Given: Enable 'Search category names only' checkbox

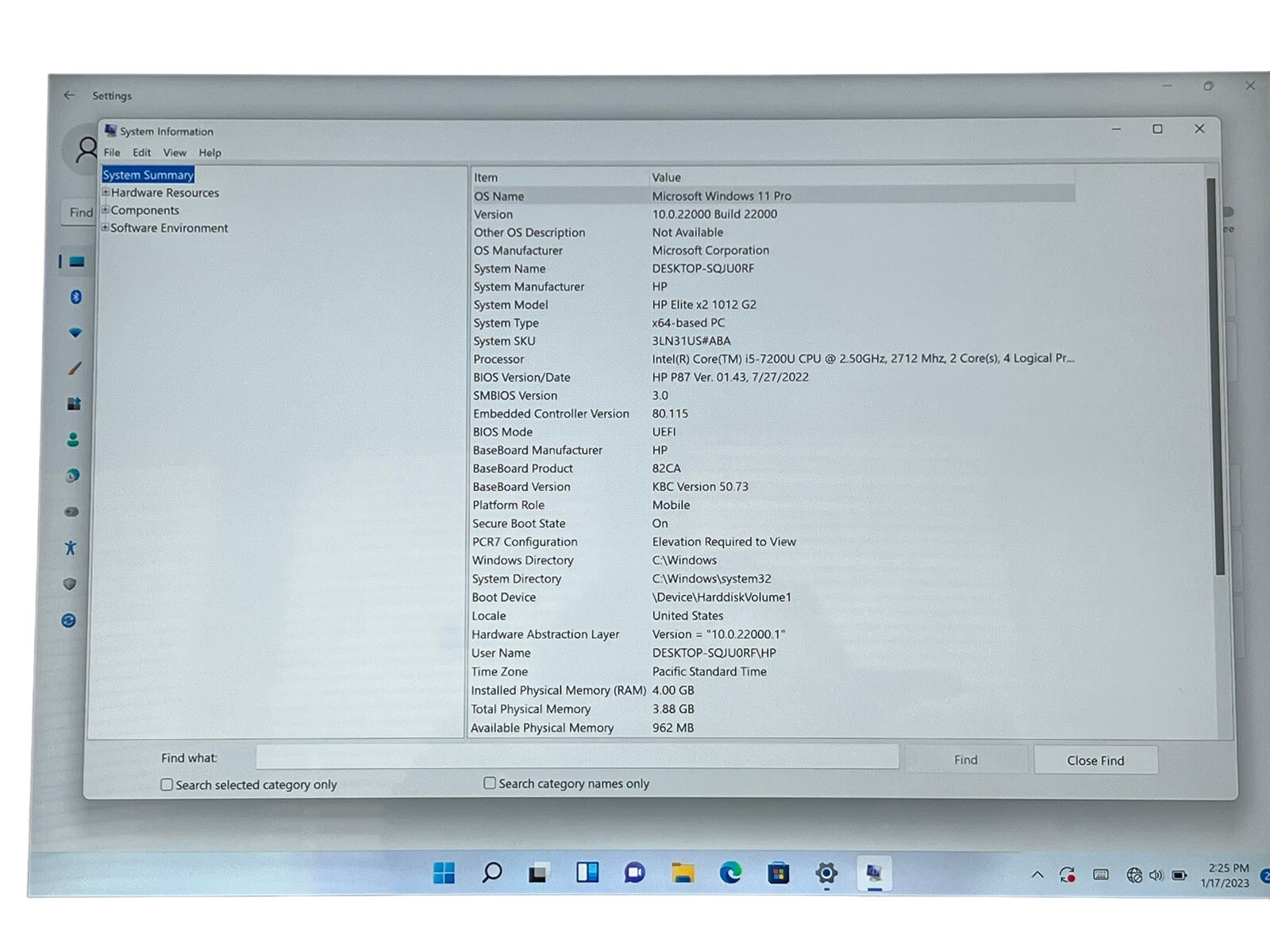Looking at the screenshot, I should tap(490, 783).
